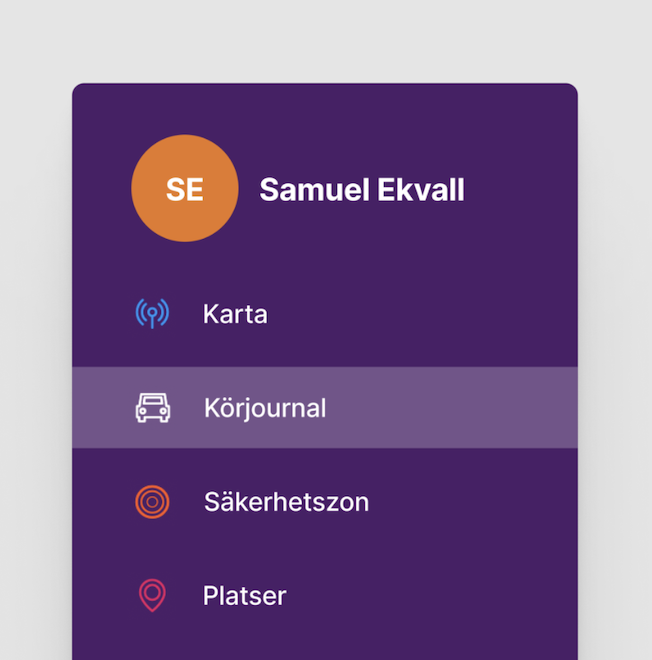This screenshot has width=652, height=660.
Task: Click the Karta text label
Action: [x=235, y=314]
